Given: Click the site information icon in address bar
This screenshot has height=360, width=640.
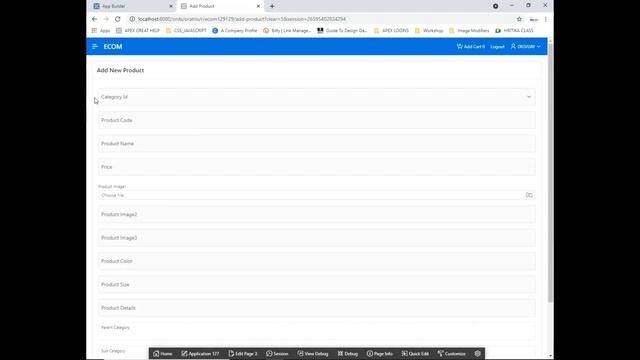Looking at the screenshot, I should 132,19.
